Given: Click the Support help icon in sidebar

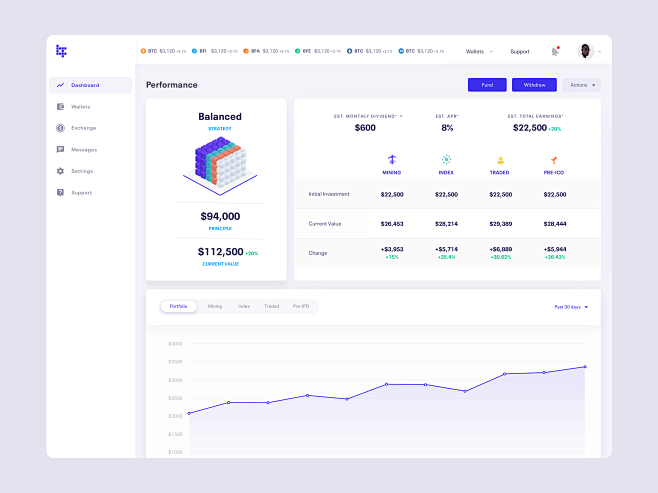Looking at the screenshot, I should pyautogui.click(x=61, y=193).
